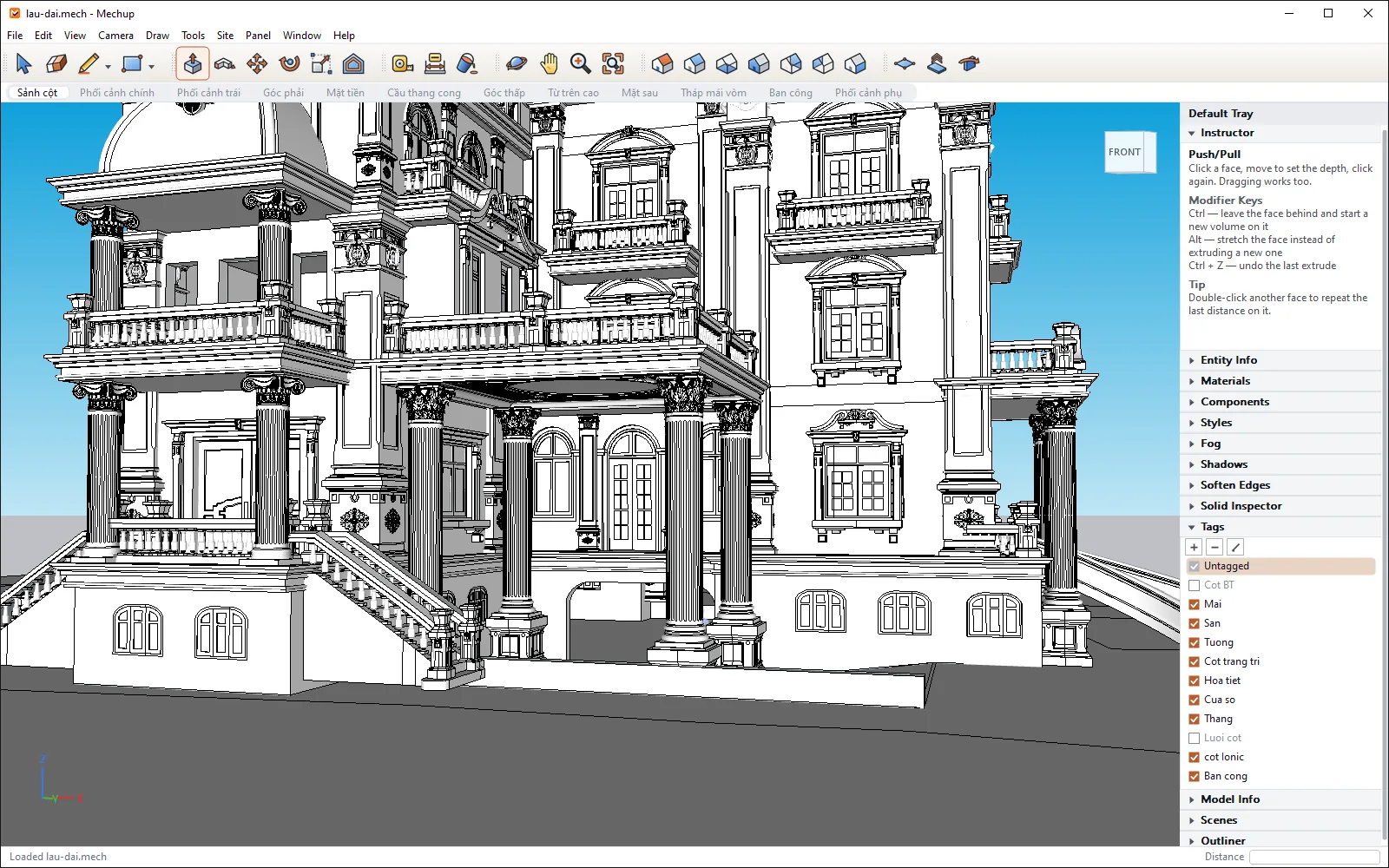Click the FRONT view cube face
The height and width of the screenshot is (868, 1389).
[1125, 152]
